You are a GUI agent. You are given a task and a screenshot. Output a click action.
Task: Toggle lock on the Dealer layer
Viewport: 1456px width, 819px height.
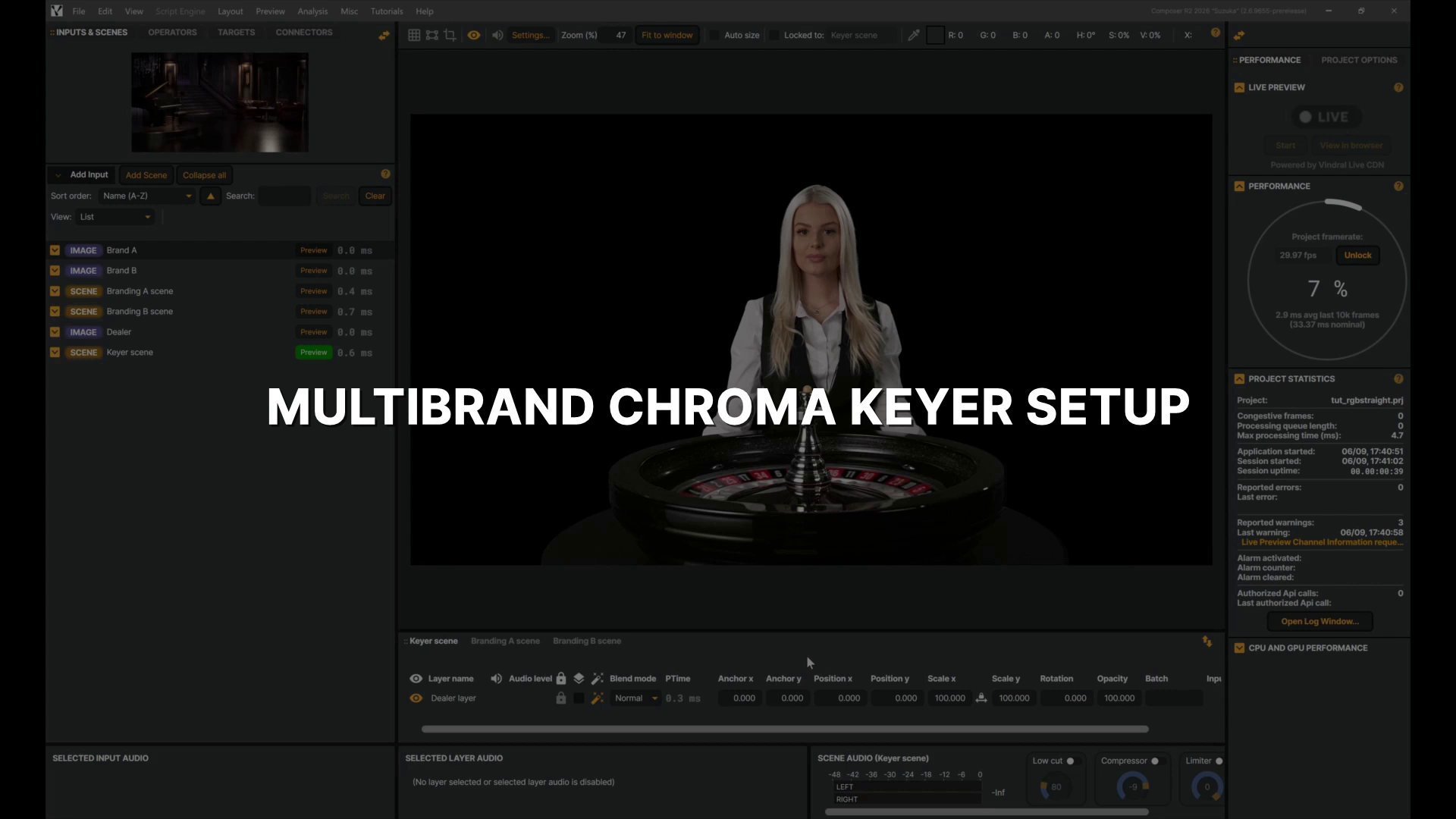click(561, 698)
